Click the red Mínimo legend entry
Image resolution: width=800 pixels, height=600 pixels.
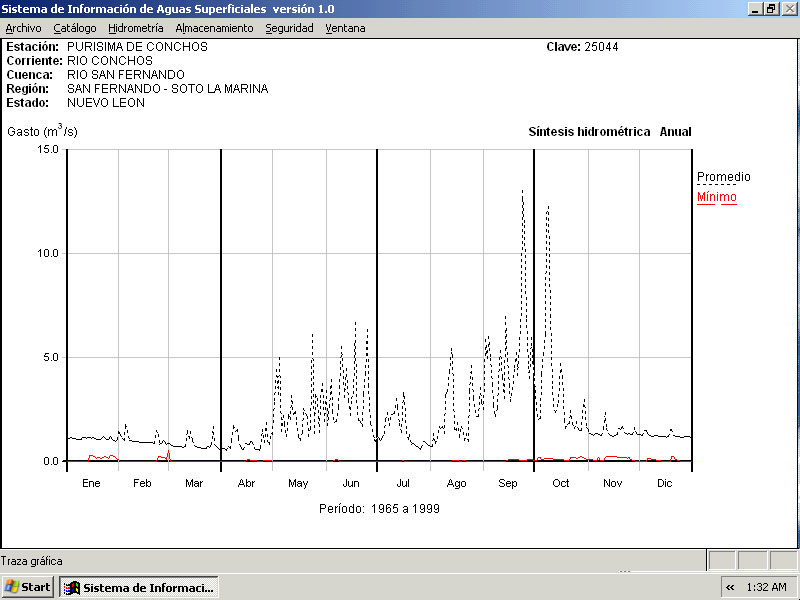716,197
